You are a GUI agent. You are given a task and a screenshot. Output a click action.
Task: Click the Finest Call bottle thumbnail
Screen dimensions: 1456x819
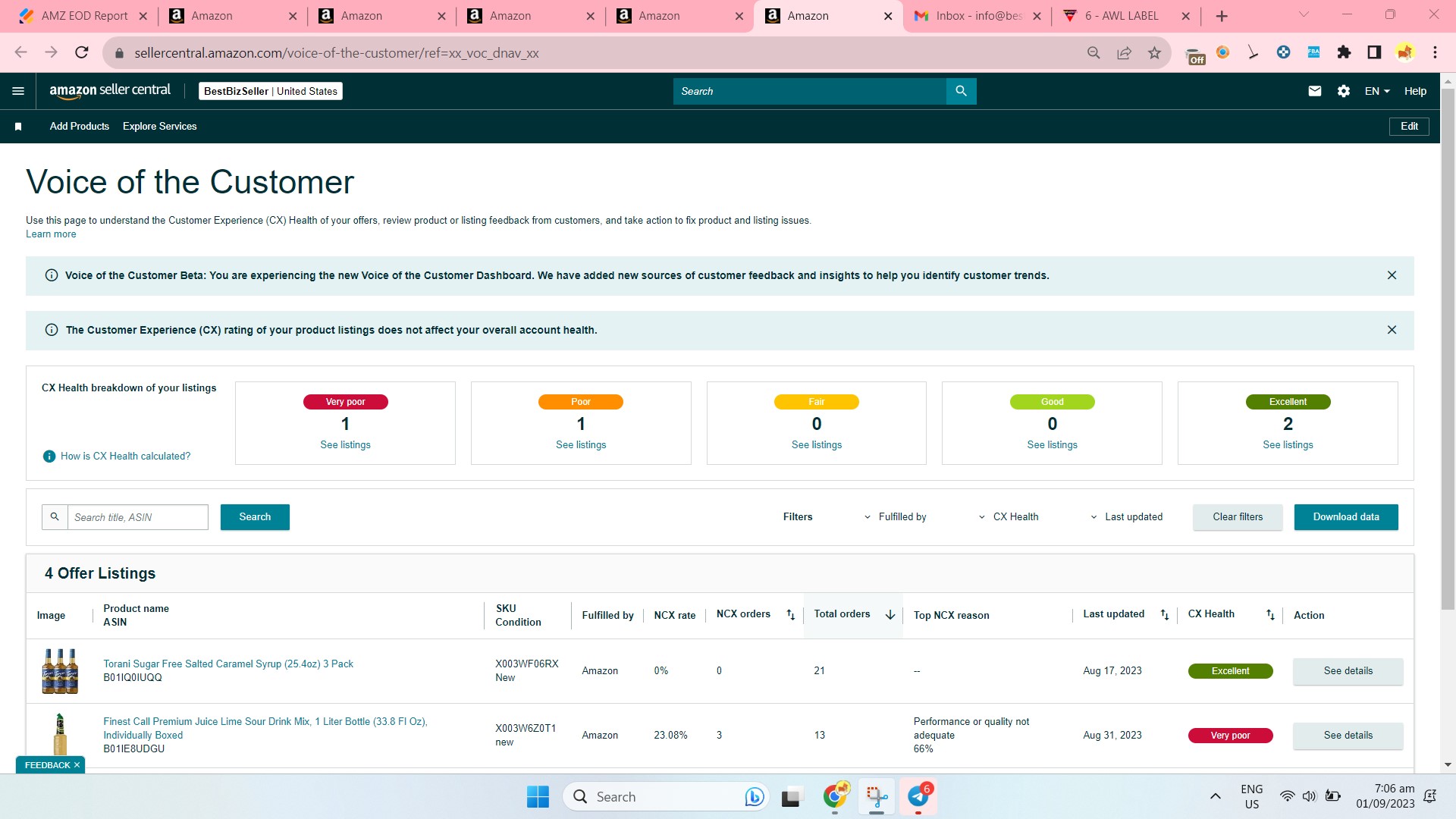pyautogui.click(x=60, y=736)
